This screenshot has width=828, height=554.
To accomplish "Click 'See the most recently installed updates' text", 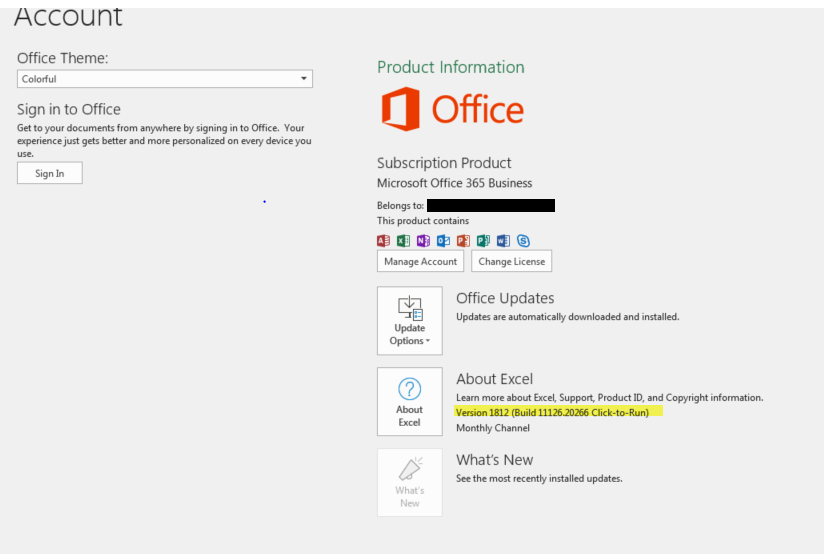I will (539, 478).
